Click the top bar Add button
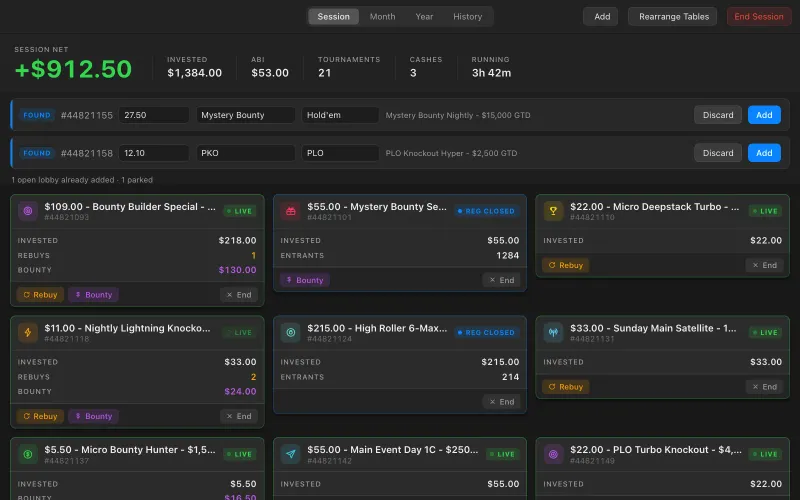Screen dimensions: 800x500 (602, 16)
